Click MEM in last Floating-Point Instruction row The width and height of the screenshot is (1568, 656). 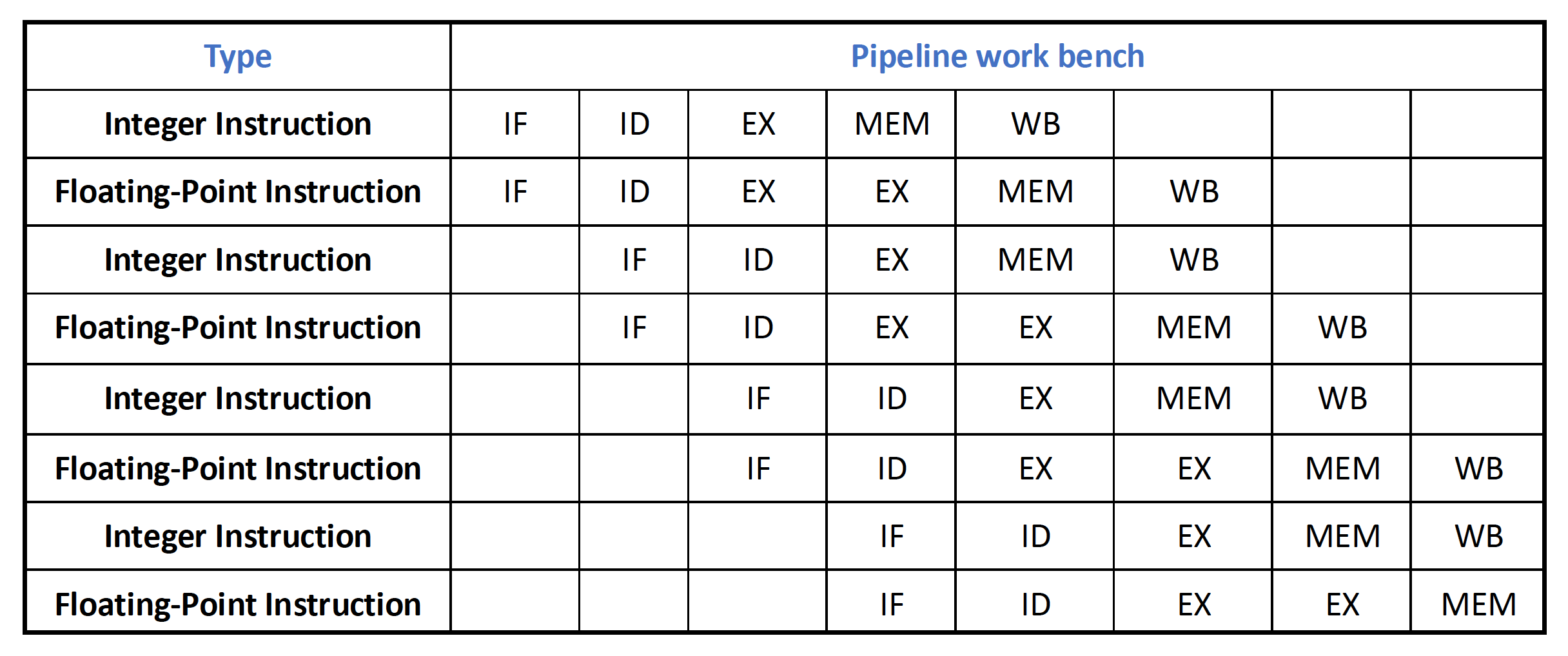click(x=1478, y=604)
